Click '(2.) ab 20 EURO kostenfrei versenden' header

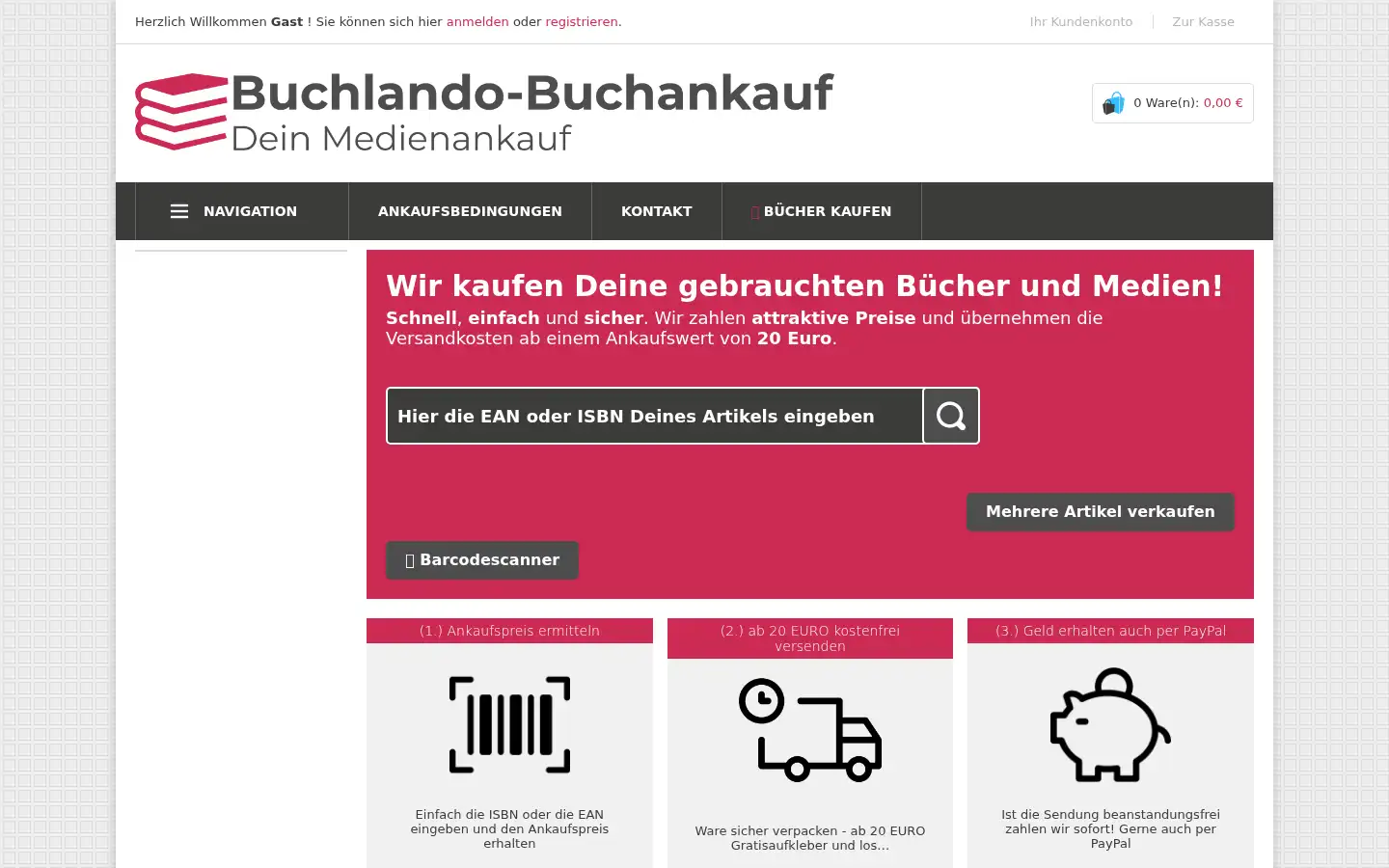(x=810, y=638)
